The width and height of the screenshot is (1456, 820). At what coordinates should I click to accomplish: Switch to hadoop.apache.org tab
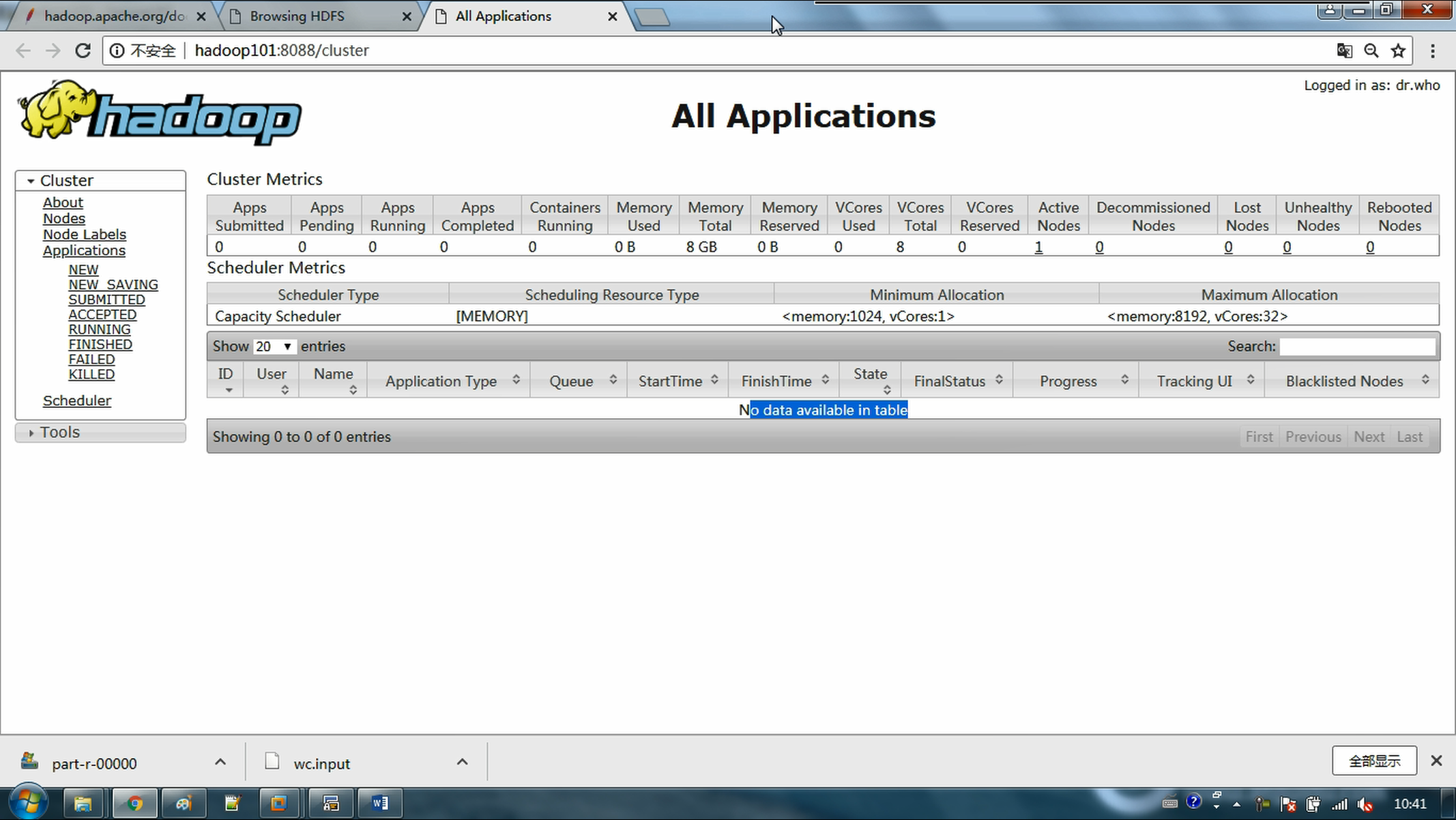point(113,16)
